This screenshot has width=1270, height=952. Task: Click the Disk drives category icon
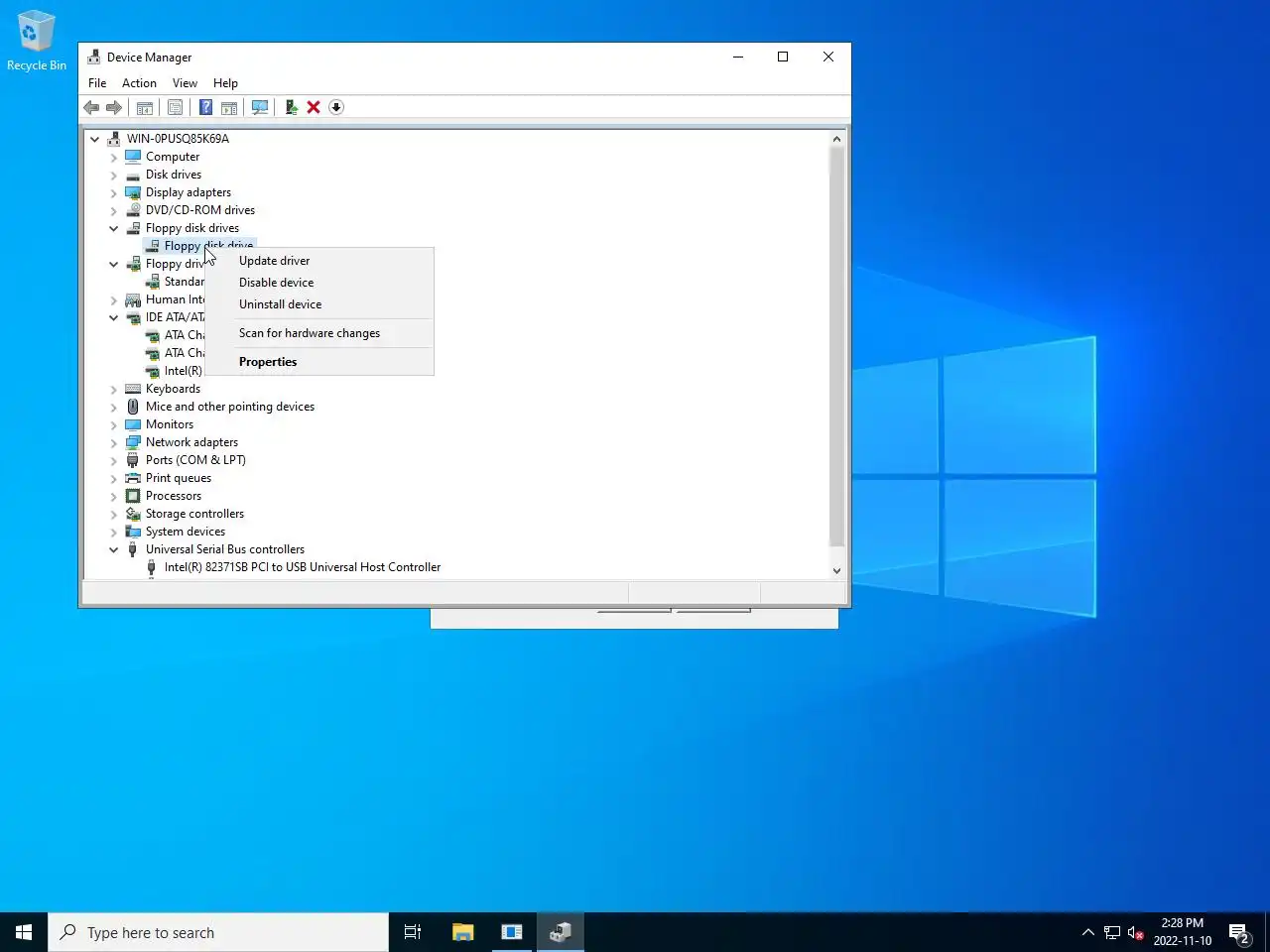pyautogui.click(x=133, y=175)
